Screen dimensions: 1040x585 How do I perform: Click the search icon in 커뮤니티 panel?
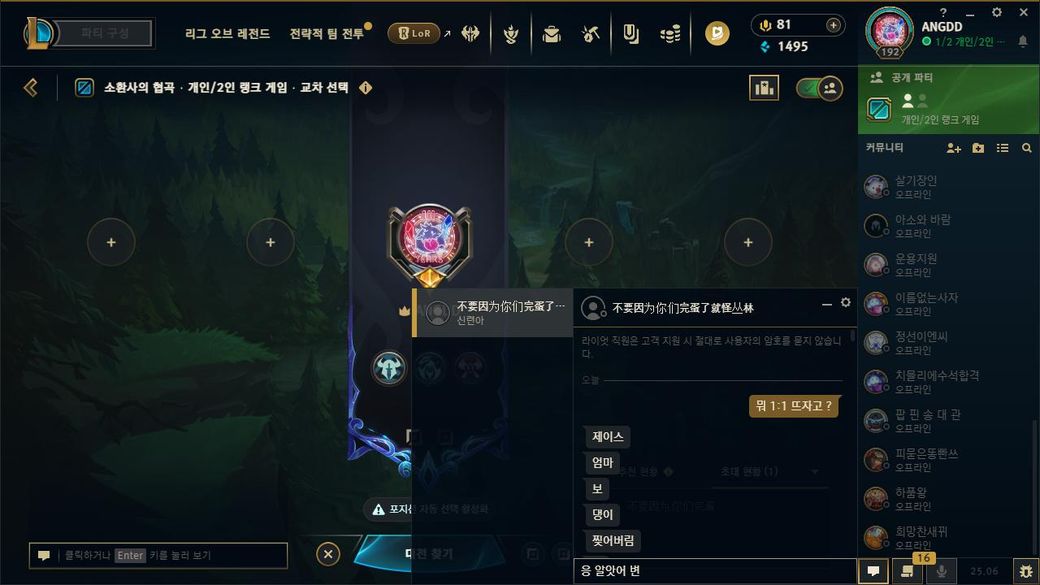click(1027, 148)
